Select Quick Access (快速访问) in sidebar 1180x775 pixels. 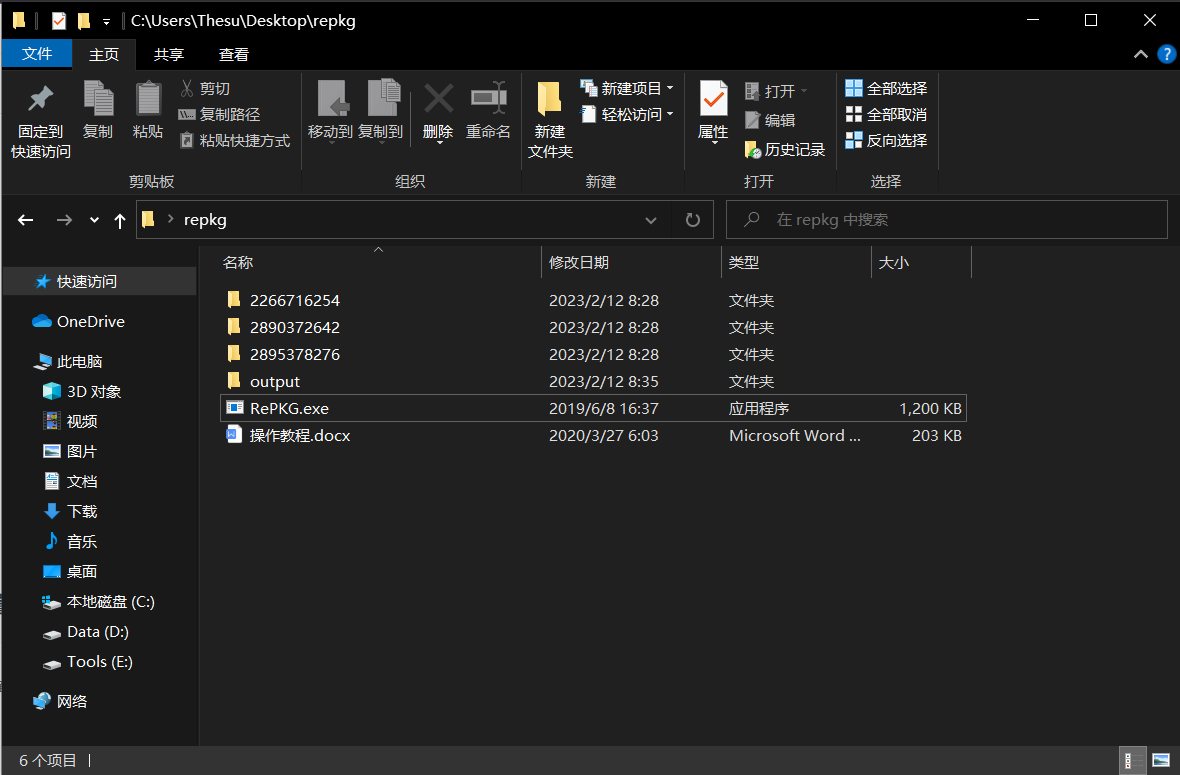coord(100,281)
